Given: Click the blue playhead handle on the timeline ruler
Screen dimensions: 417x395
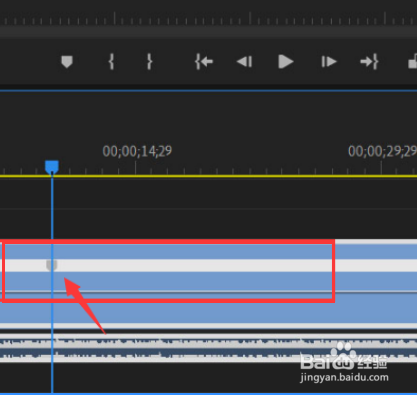Looking at the screenshot, I should coord(52,167).
